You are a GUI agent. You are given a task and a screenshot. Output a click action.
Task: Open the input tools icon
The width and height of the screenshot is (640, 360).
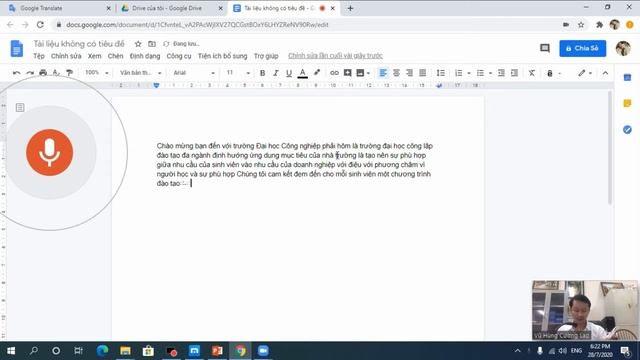point(550,73)
